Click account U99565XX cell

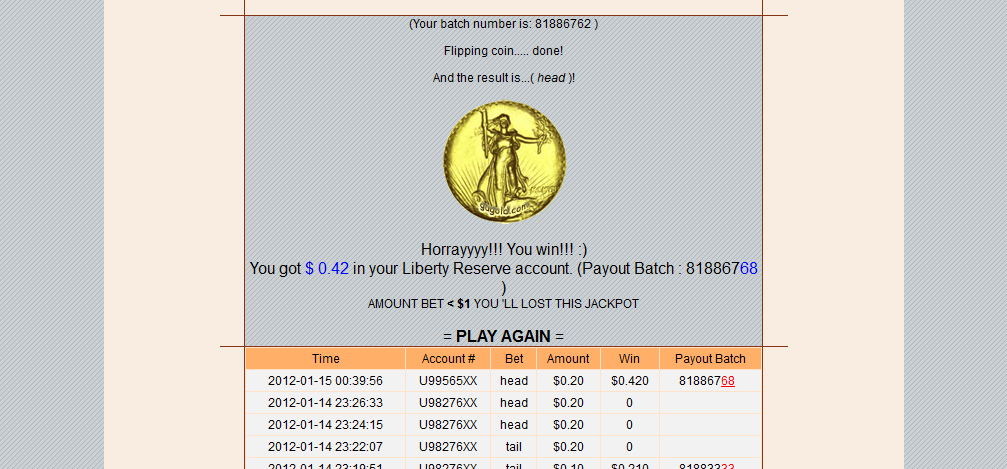[x=448, y=381]
